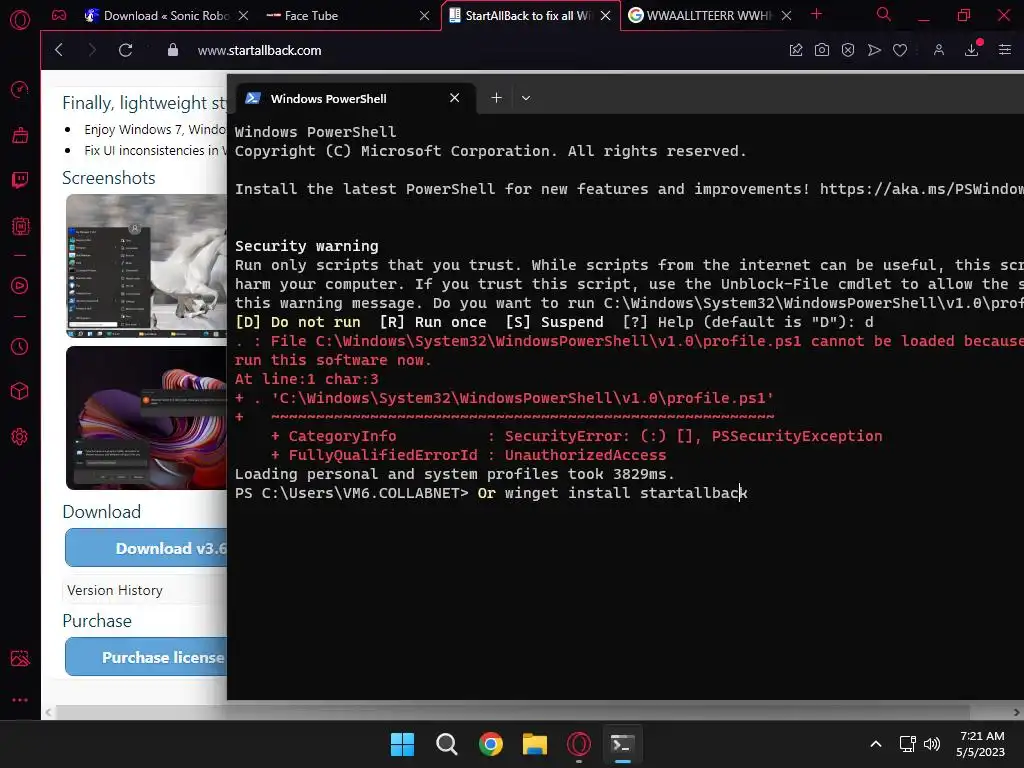Open the Version History link

114,590
